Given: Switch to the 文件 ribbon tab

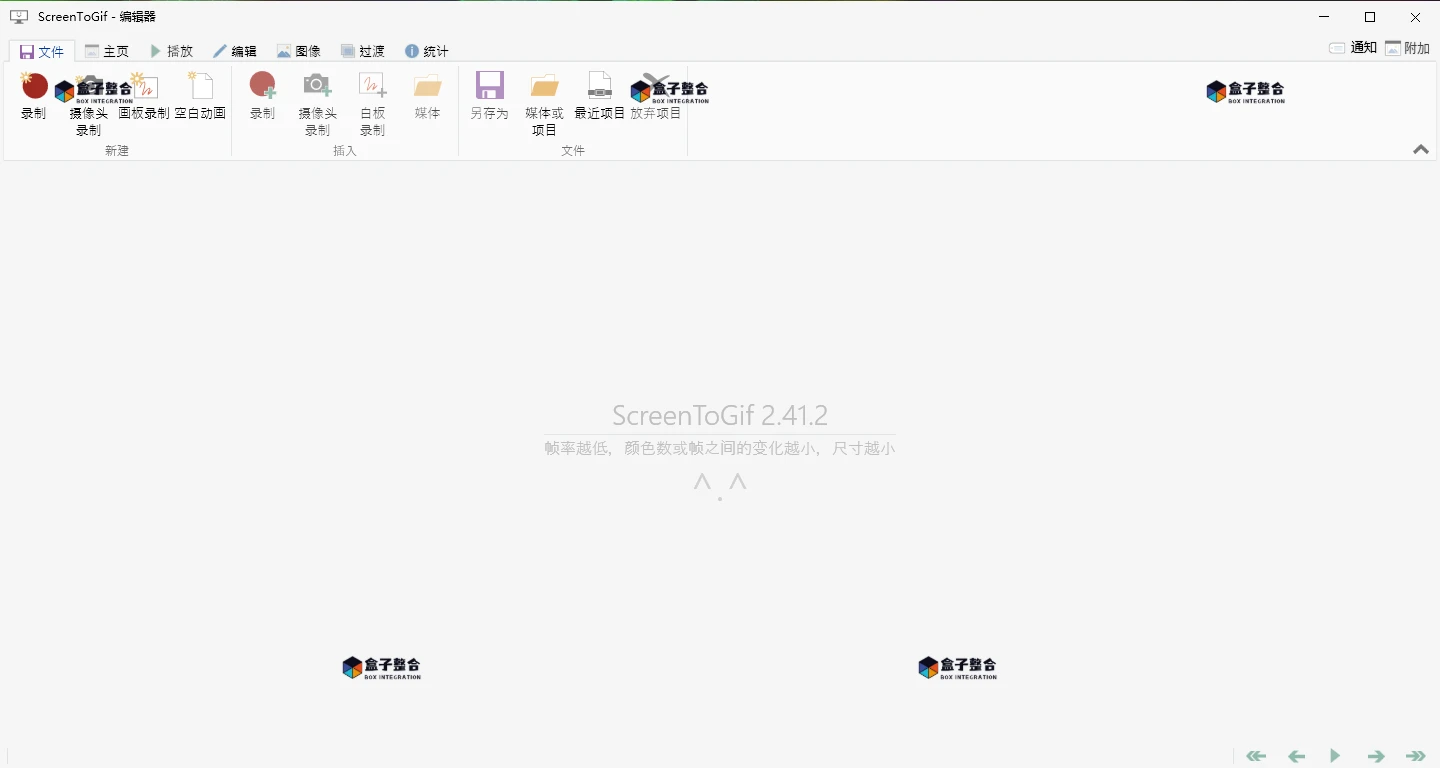Looking at the screenshot, I should point(42,51).
